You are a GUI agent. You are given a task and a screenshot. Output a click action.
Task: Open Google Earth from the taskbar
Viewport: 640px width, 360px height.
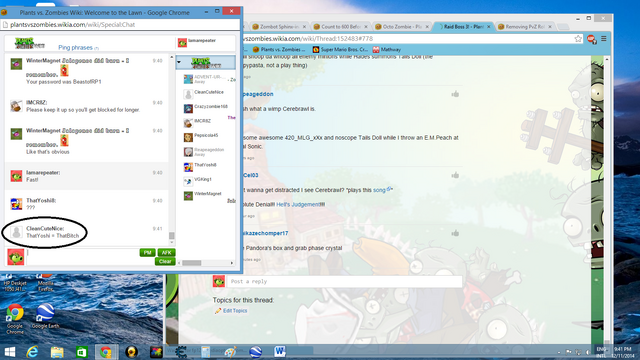(256, 352)
